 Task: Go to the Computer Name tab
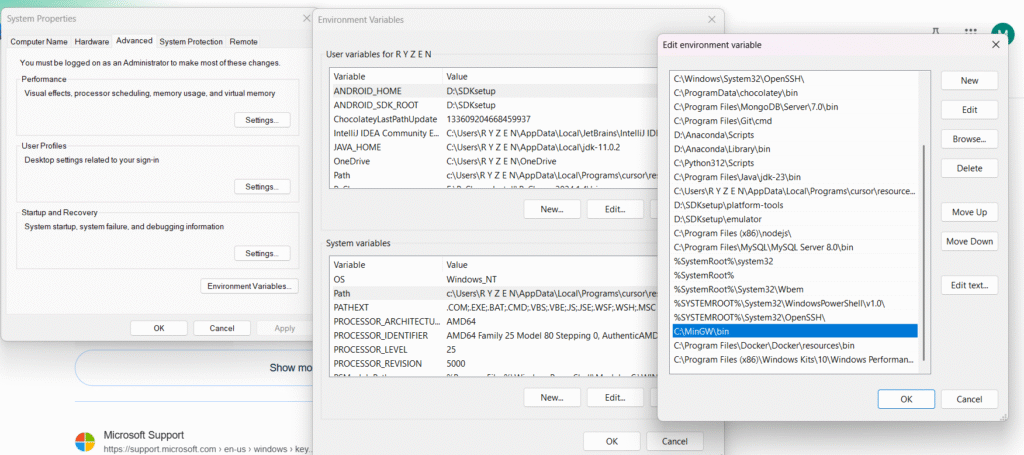(x=39, y=41)
